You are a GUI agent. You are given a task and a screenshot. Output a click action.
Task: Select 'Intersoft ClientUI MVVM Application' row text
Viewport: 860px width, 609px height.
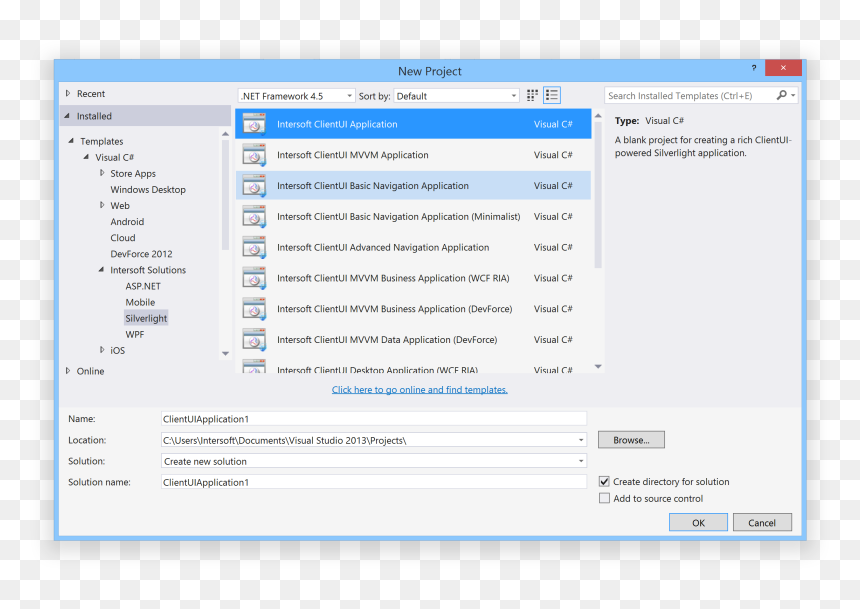tap(353, 155)
